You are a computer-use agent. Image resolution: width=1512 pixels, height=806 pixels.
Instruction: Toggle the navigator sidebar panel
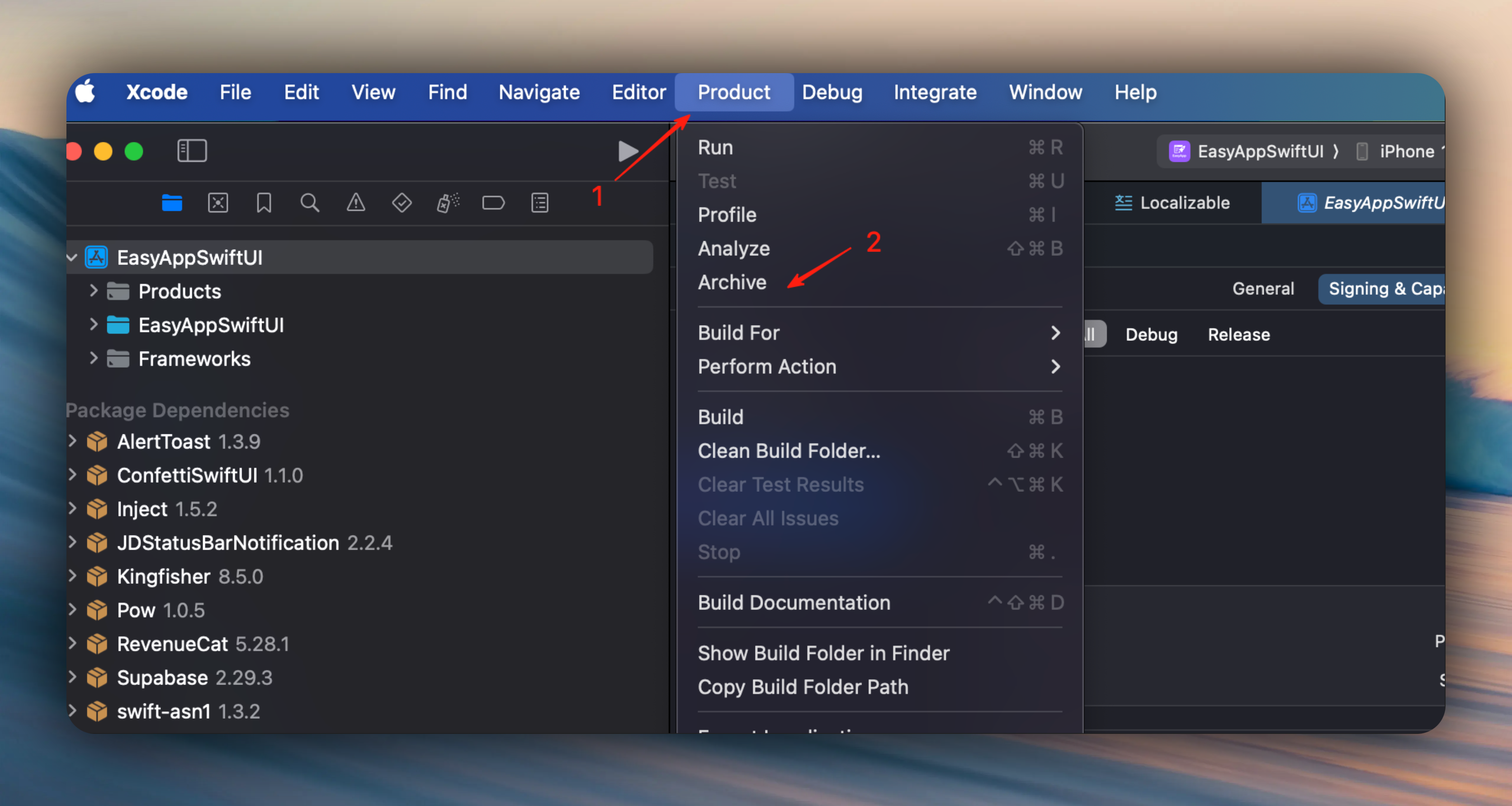192,151
